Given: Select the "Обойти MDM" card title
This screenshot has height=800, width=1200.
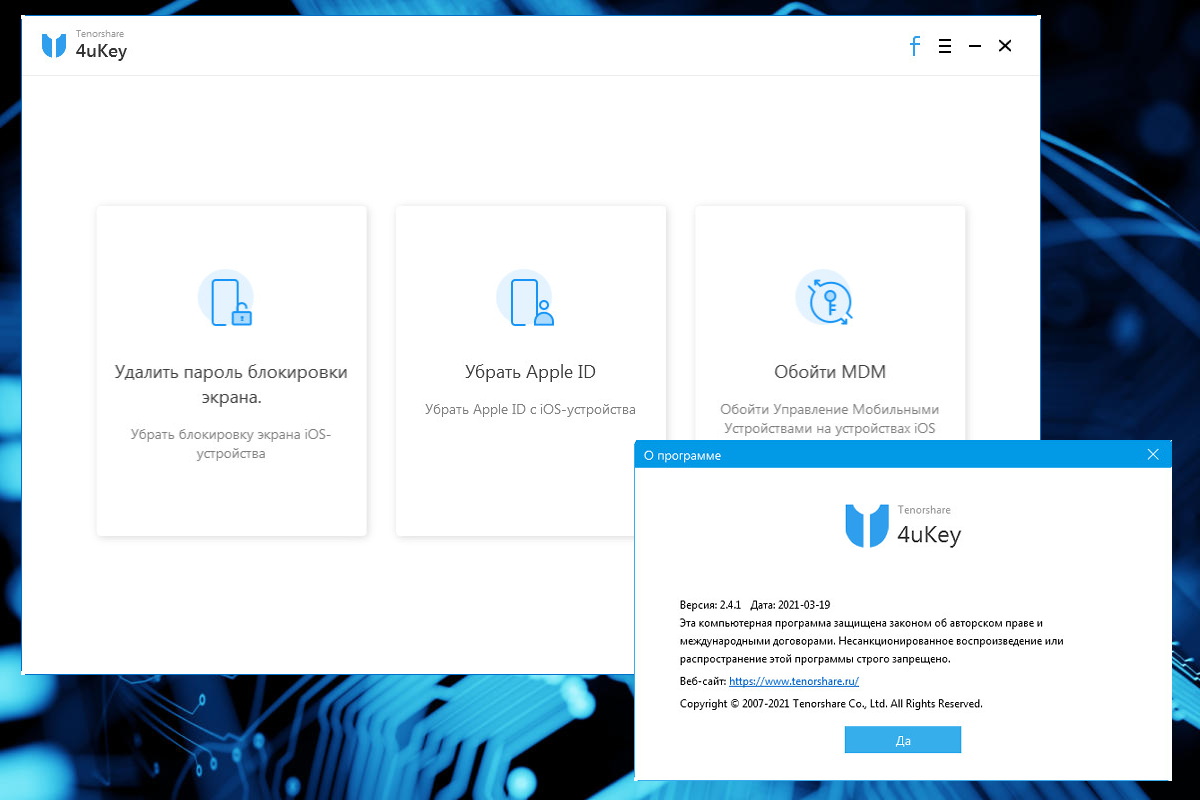Looking at the screenshot, I should [830, 372].
